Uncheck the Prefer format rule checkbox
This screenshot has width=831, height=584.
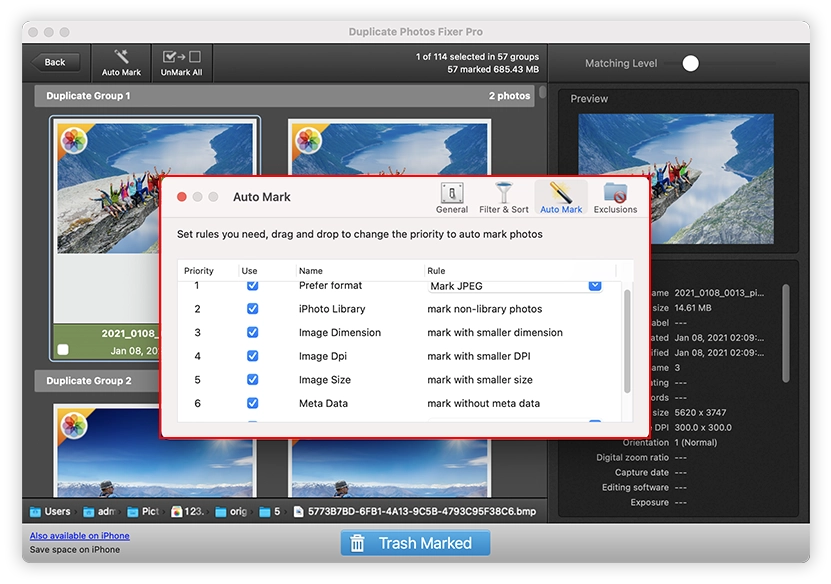[x=253, y=286]
